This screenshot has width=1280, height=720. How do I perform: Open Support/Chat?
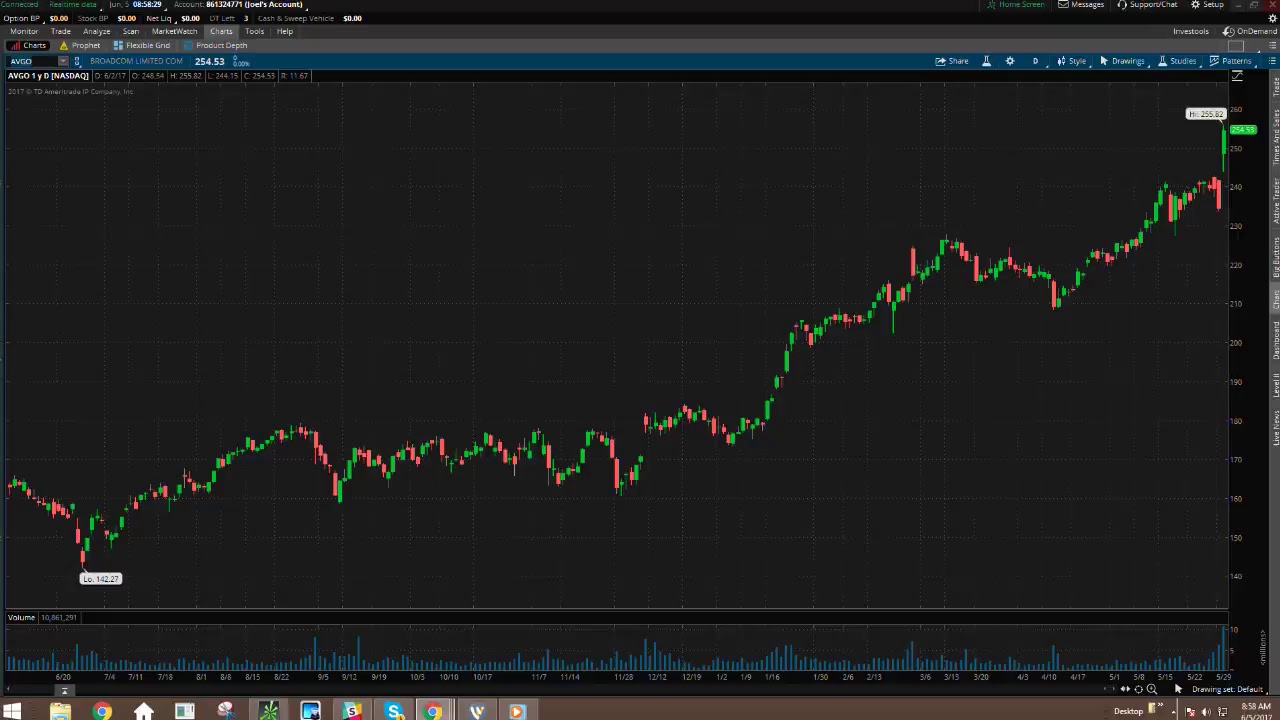click(1147, 4)
